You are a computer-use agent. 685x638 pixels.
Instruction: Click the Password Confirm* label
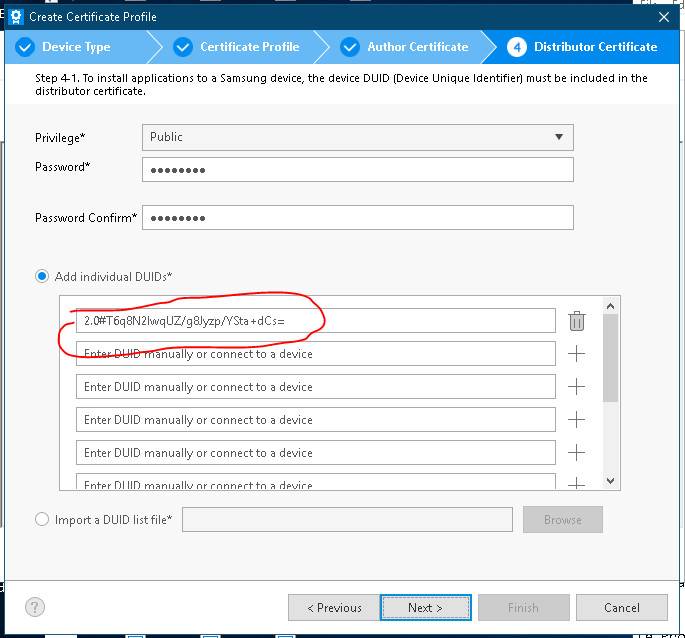click(86, 218)
